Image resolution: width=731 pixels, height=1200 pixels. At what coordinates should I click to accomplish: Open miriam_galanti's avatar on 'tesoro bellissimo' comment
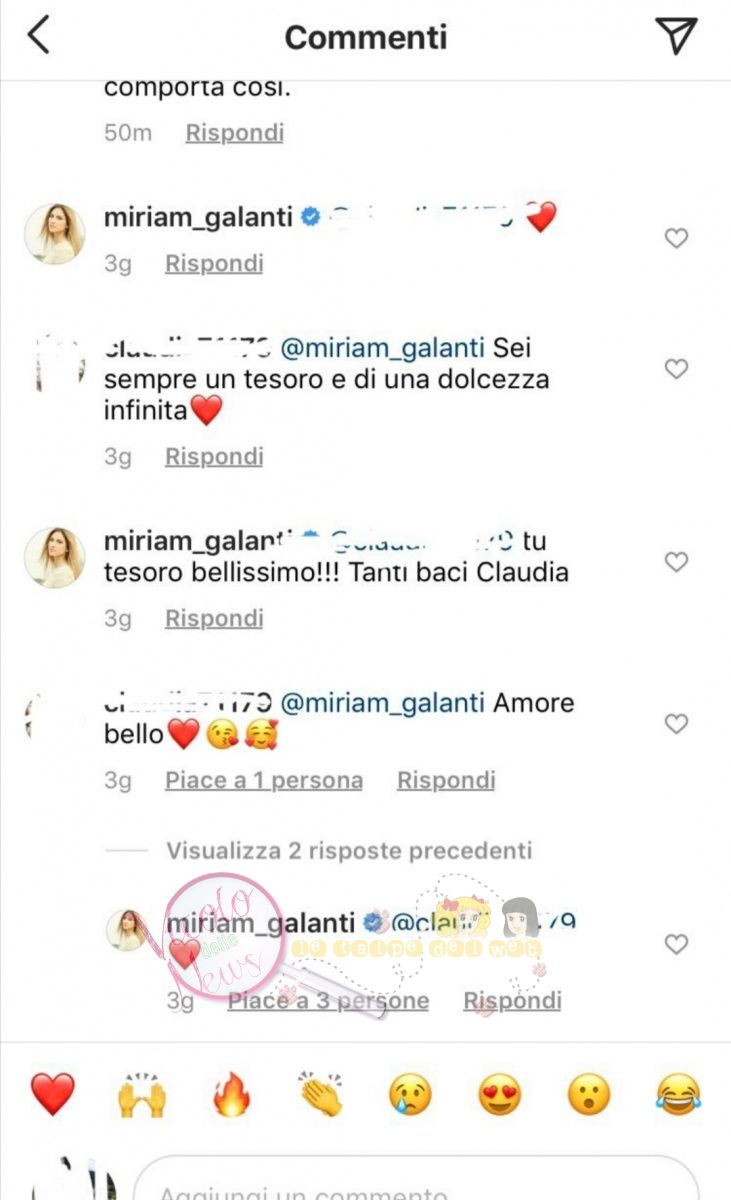pyautogui.click(x=55, y=558)
